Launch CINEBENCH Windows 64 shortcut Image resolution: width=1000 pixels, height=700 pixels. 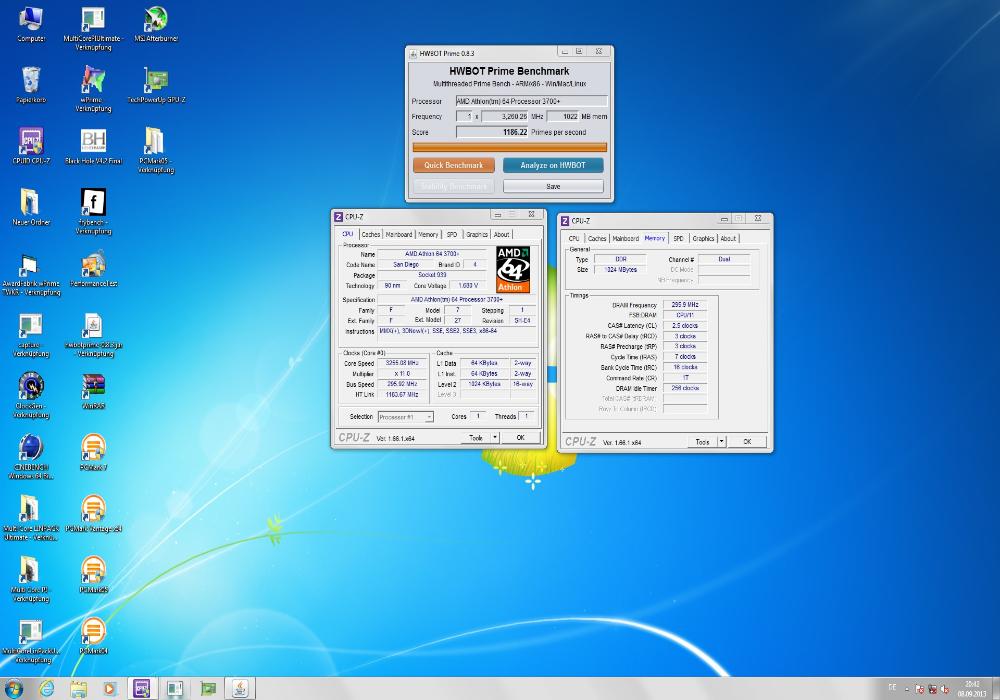[x=31, y=456]
